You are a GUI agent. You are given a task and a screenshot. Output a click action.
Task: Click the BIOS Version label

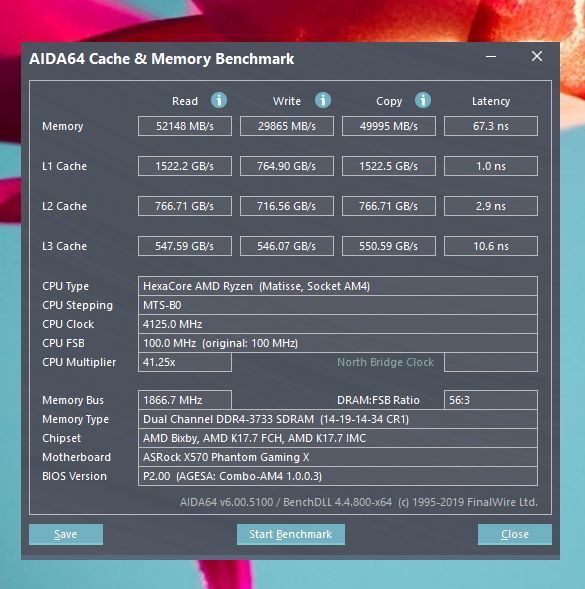click(x=74, y=476)
